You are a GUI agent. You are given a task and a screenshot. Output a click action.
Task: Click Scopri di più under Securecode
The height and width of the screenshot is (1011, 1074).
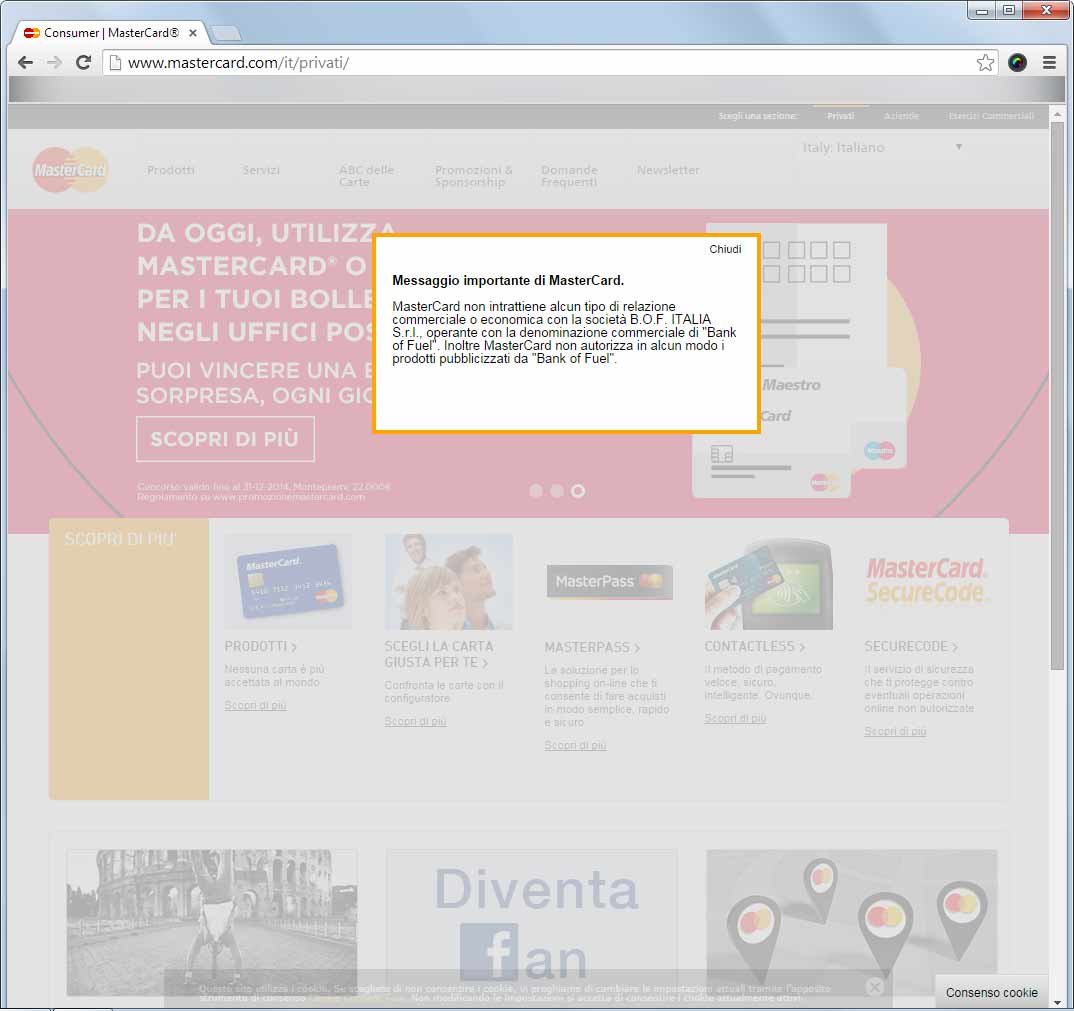[x=895, y=732]
